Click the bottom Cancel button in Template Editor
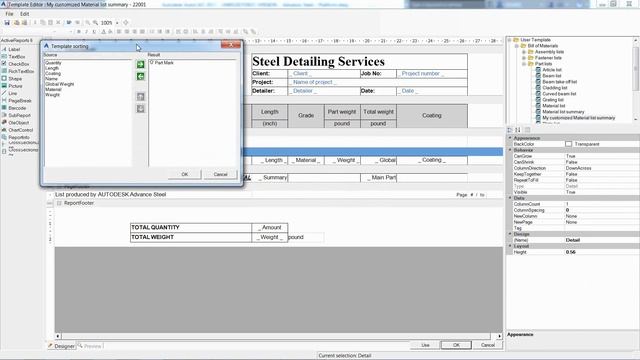 pyautogui.click(x=488, y=345)
